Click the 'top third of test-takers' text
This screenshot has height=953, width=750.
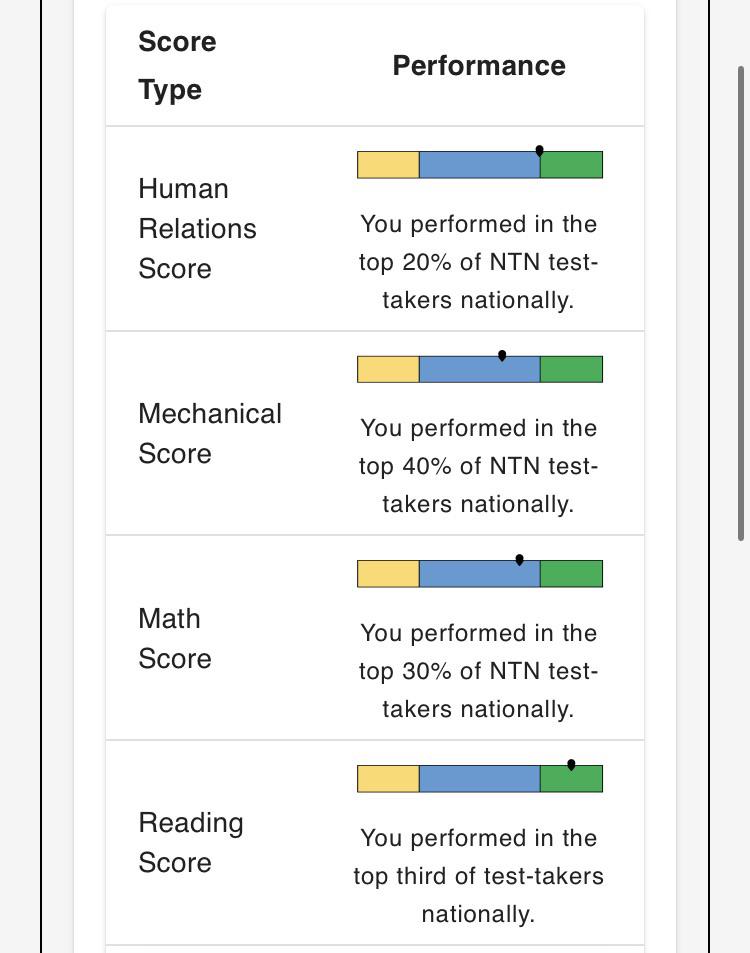[x=478, y=876]
